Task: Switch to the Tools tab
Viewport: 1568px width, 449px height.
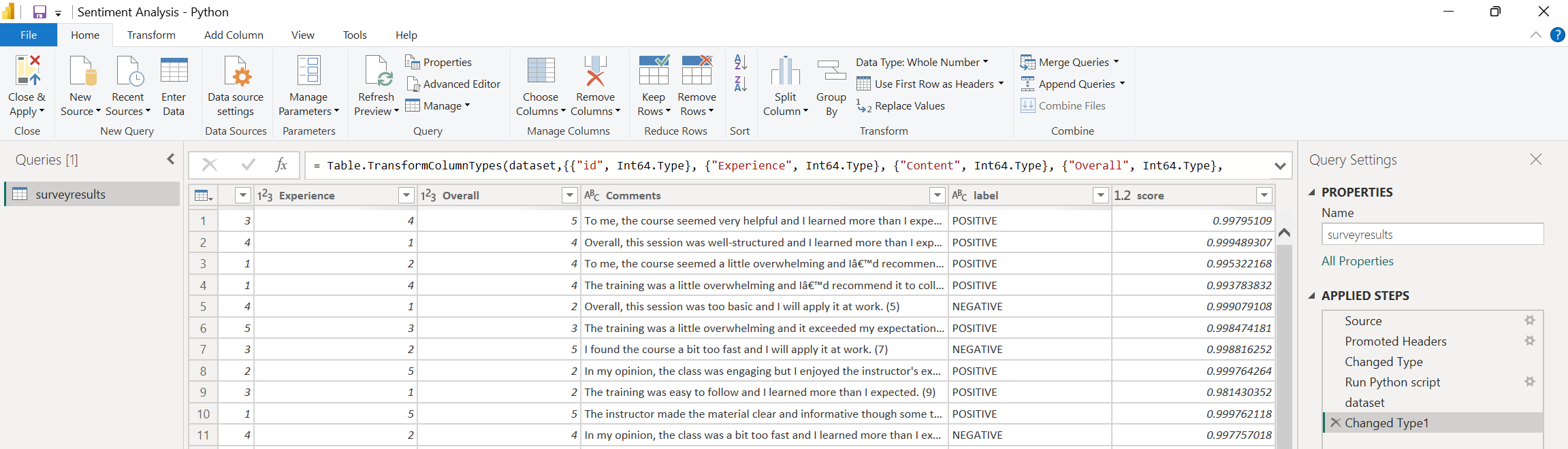Action: (x=355, y=35)
